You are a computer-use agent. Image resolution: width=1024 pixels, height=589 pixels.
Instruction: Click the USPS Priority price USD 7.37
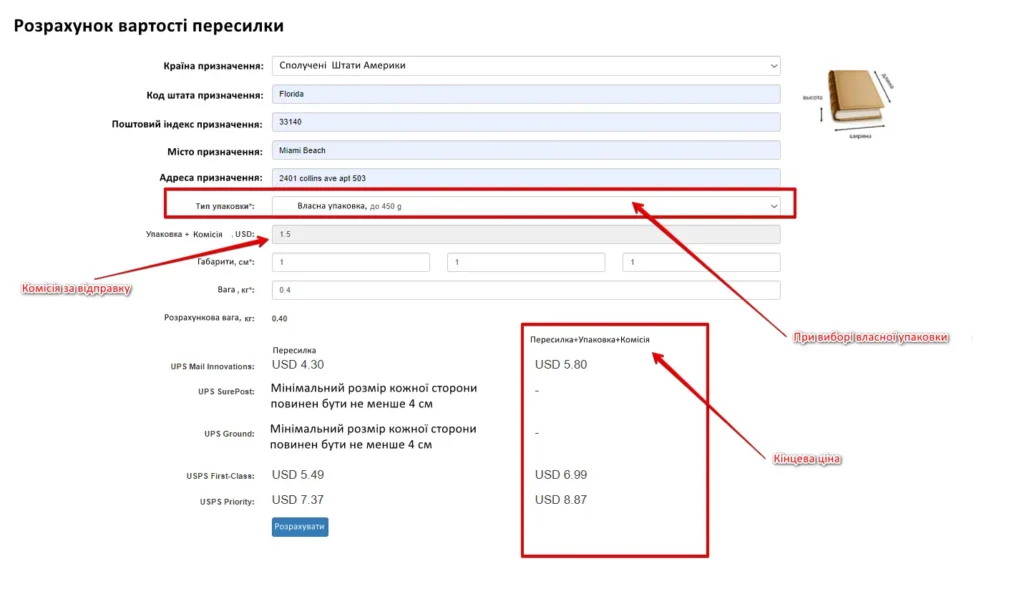(298, 500)
